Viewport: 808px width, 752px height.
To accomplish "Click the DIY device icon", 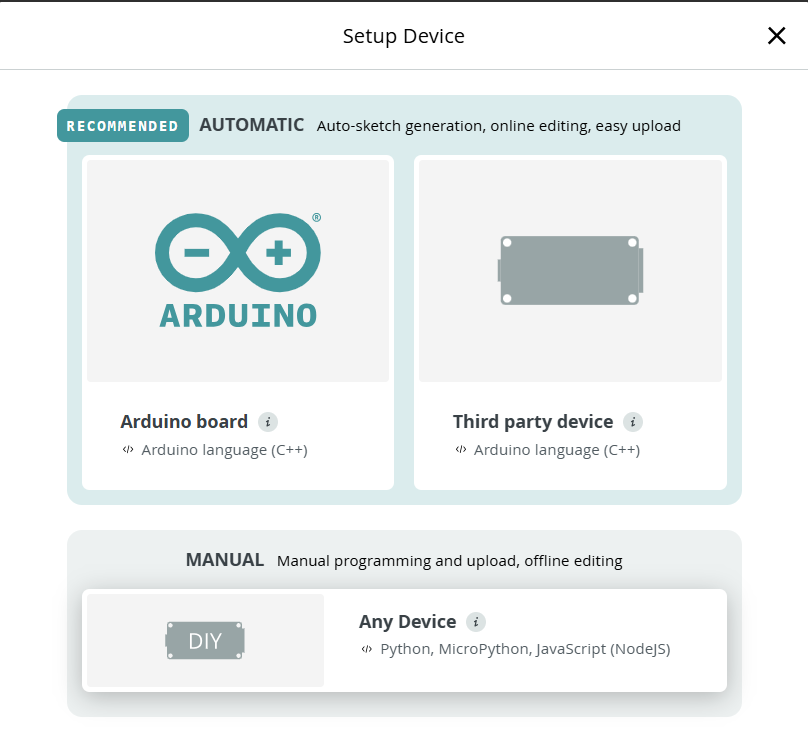I will pos(205,641).
